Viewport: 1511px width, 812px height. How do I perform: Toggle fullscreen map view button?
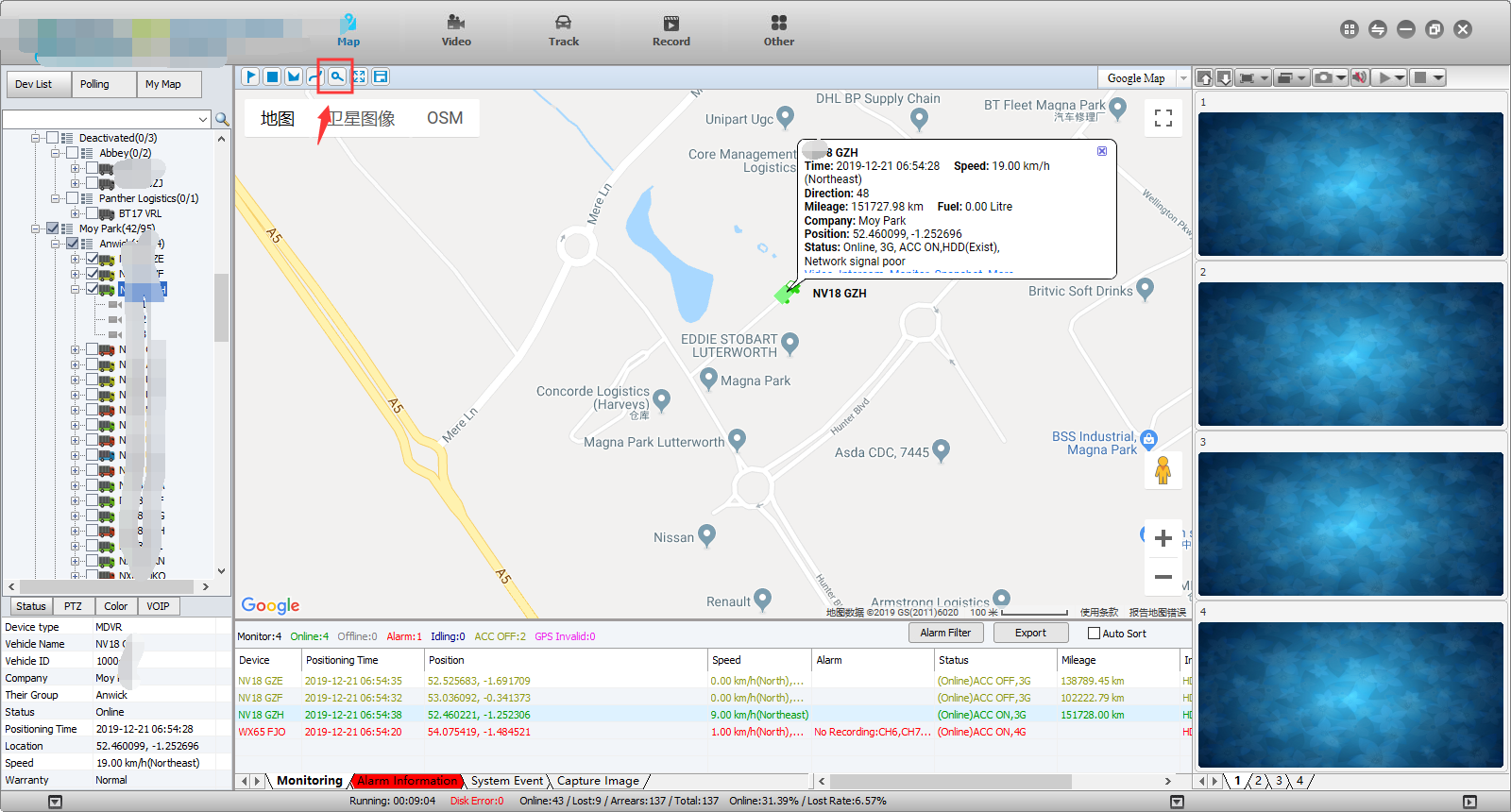[x=1163, y=118]
